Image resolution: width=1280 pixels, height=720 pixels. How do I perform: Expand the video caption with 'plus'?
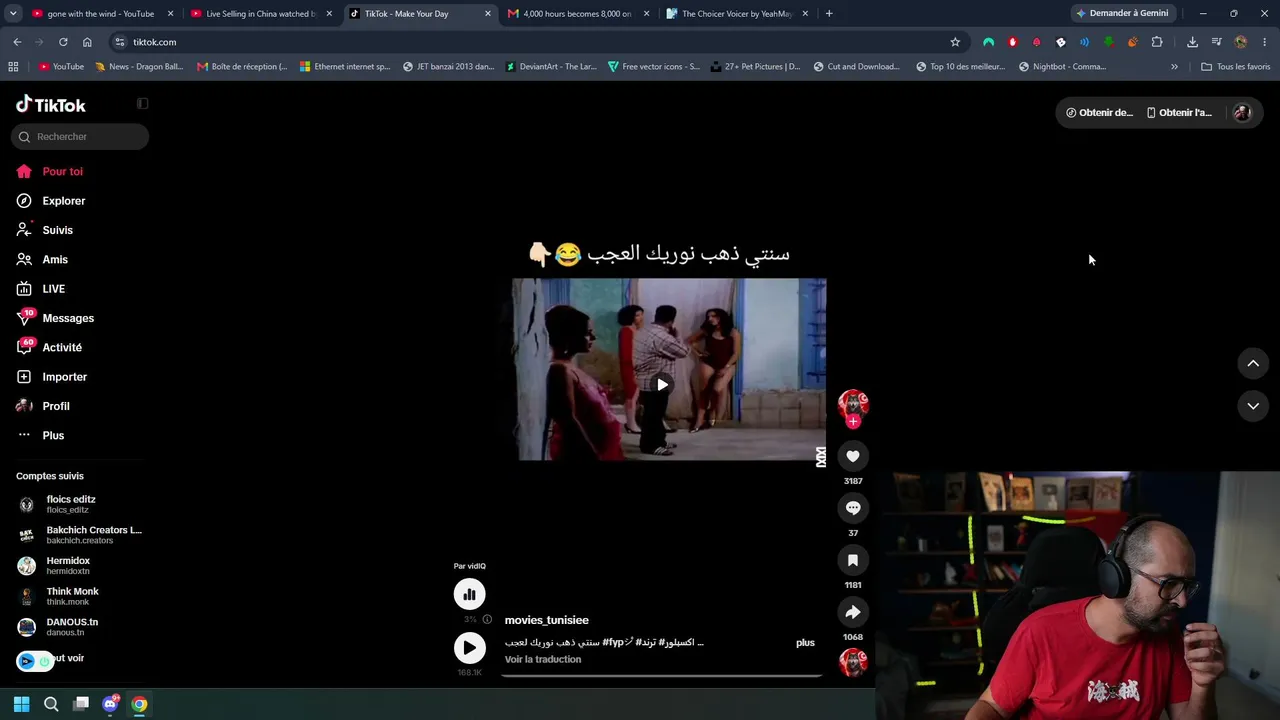click(x=805, y=643)
